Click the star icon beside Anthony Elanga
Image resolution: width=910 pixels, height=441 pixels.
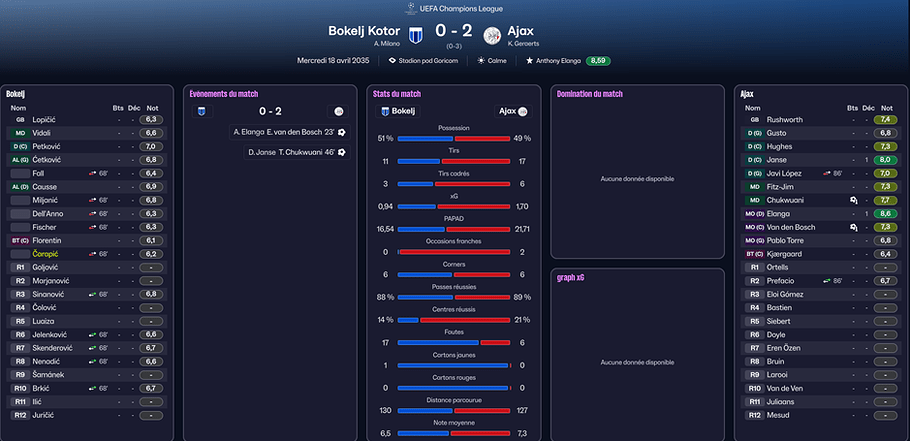pos(529,60)
